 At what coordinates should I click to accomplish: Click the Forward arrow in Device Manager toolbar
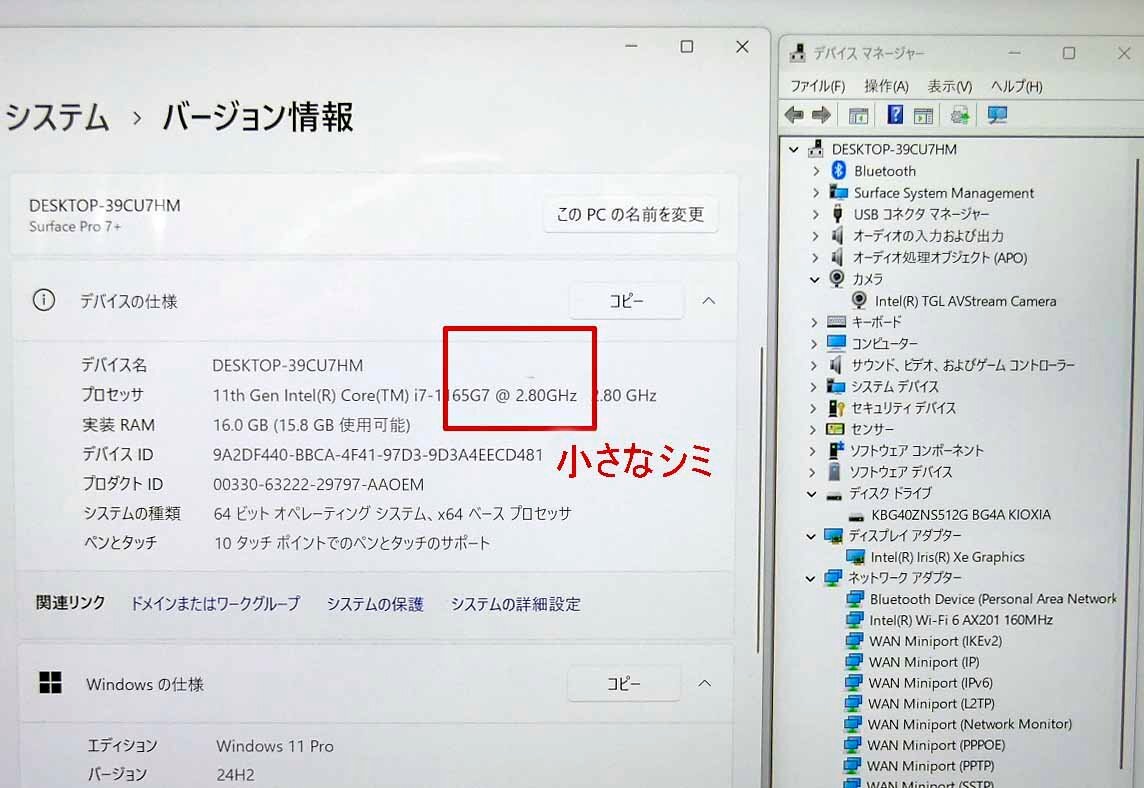coord(822,115)
